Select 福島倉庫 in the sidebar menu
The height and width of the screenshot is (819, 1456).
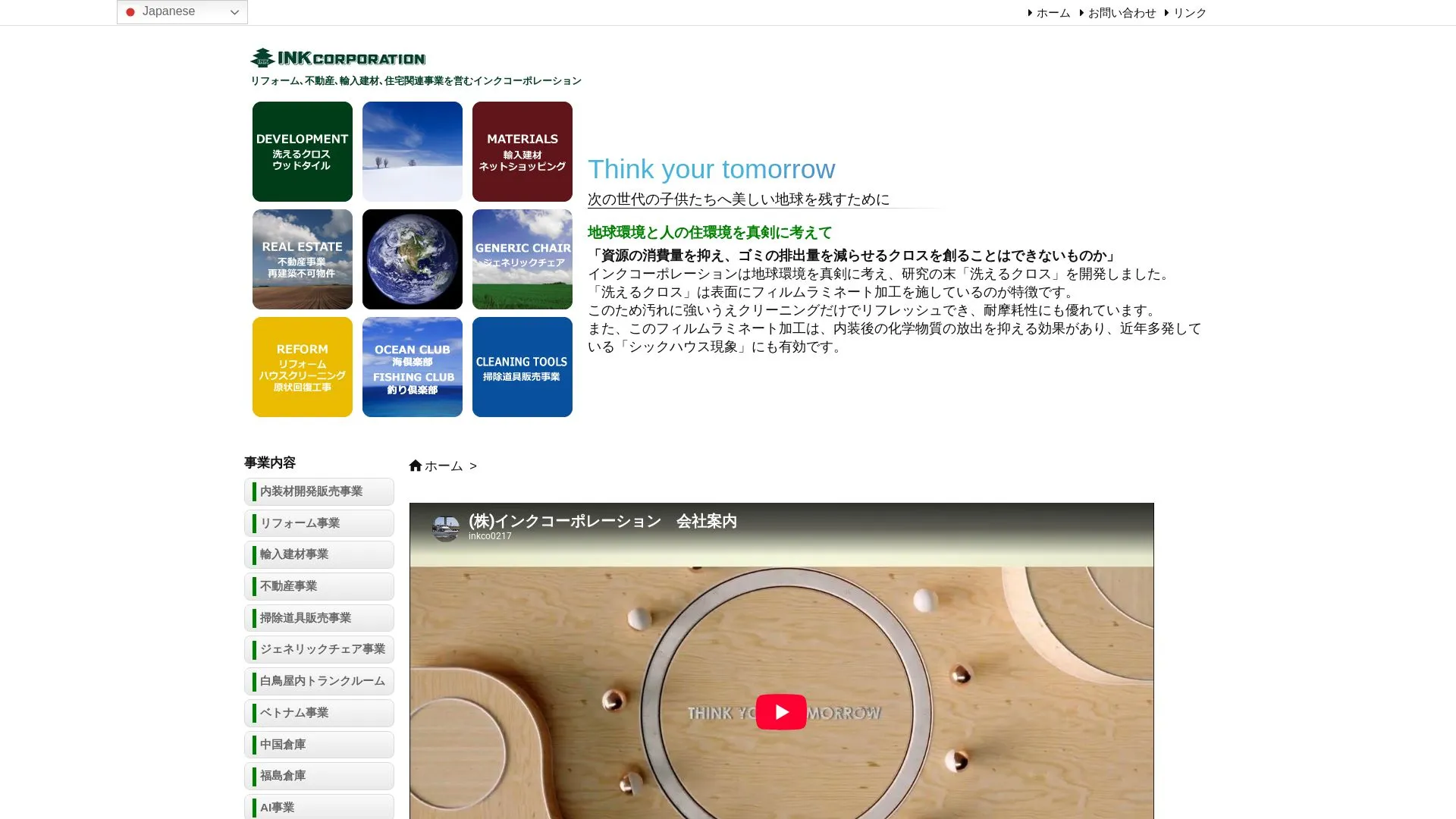point(319,776)
